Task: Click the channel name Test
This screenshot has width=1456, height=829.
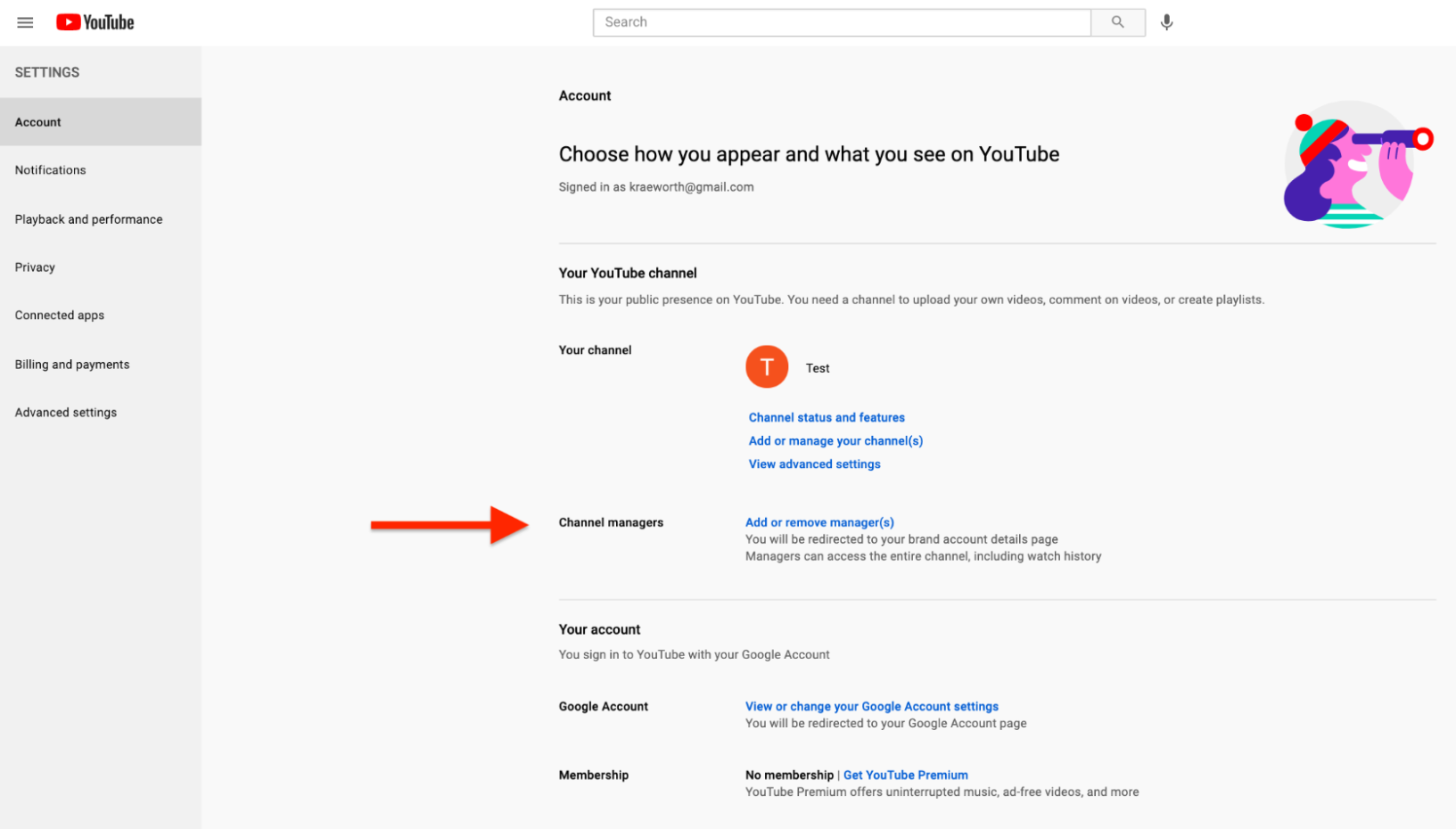Action: tap(818, 368)
